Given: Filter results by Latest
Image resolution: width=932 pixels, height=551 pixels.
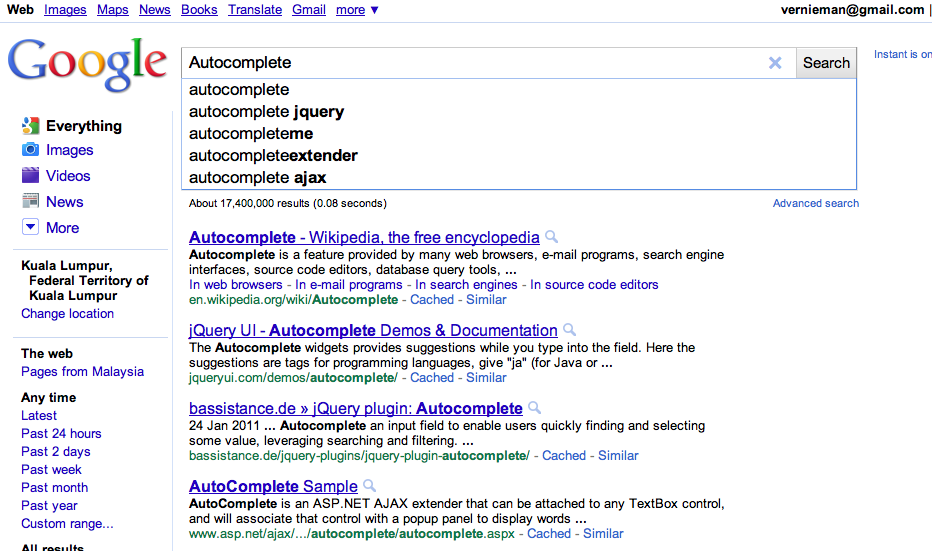Looking at the screenshot, I should (39, 415).
